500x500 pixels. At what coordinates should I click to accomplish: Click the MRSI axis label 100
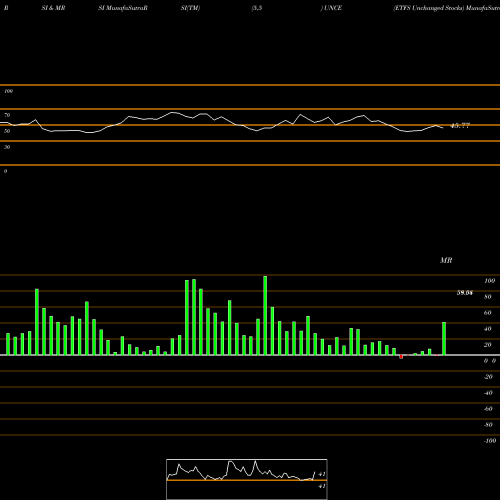(490, 281)
